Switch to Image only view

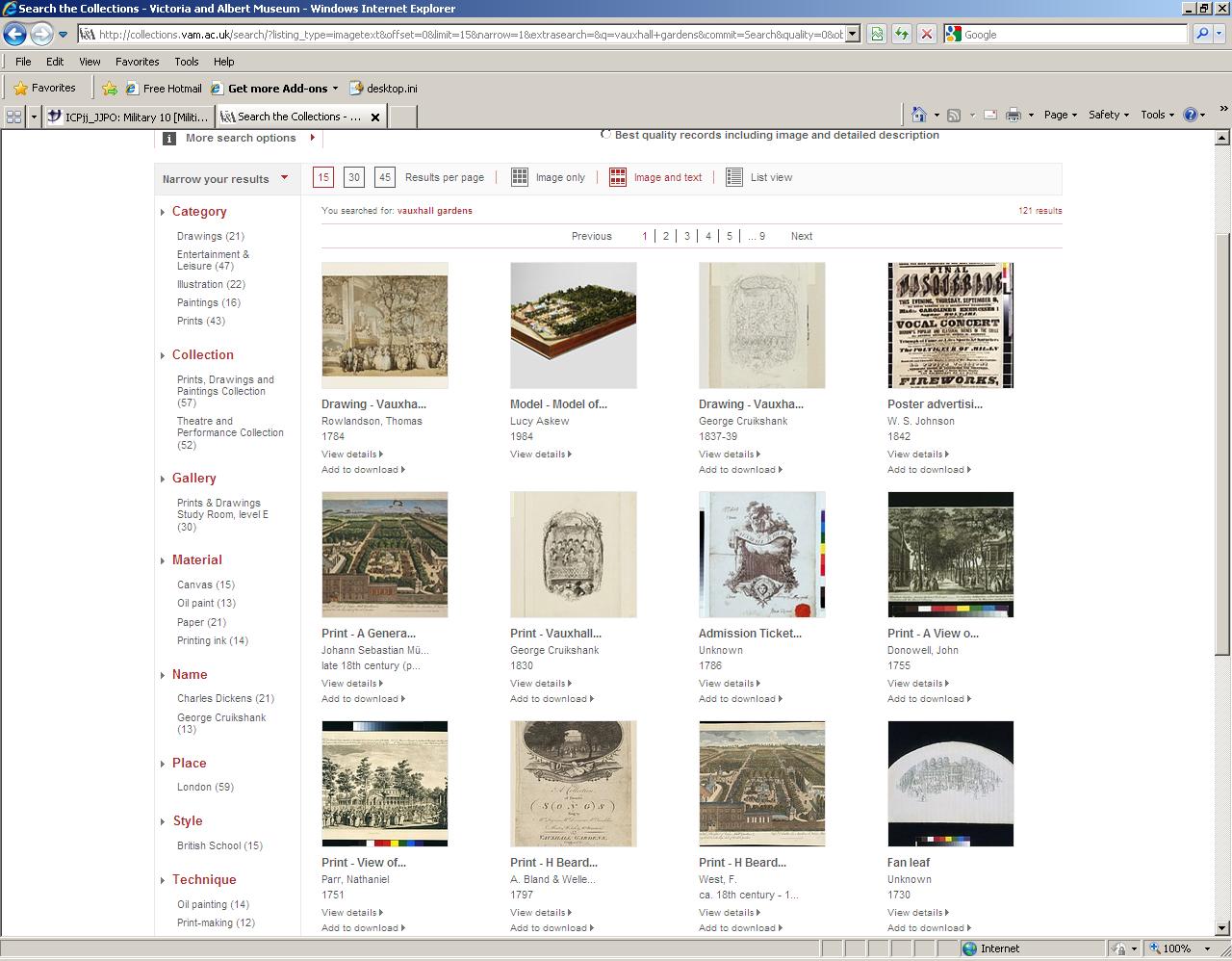[548, 177]
